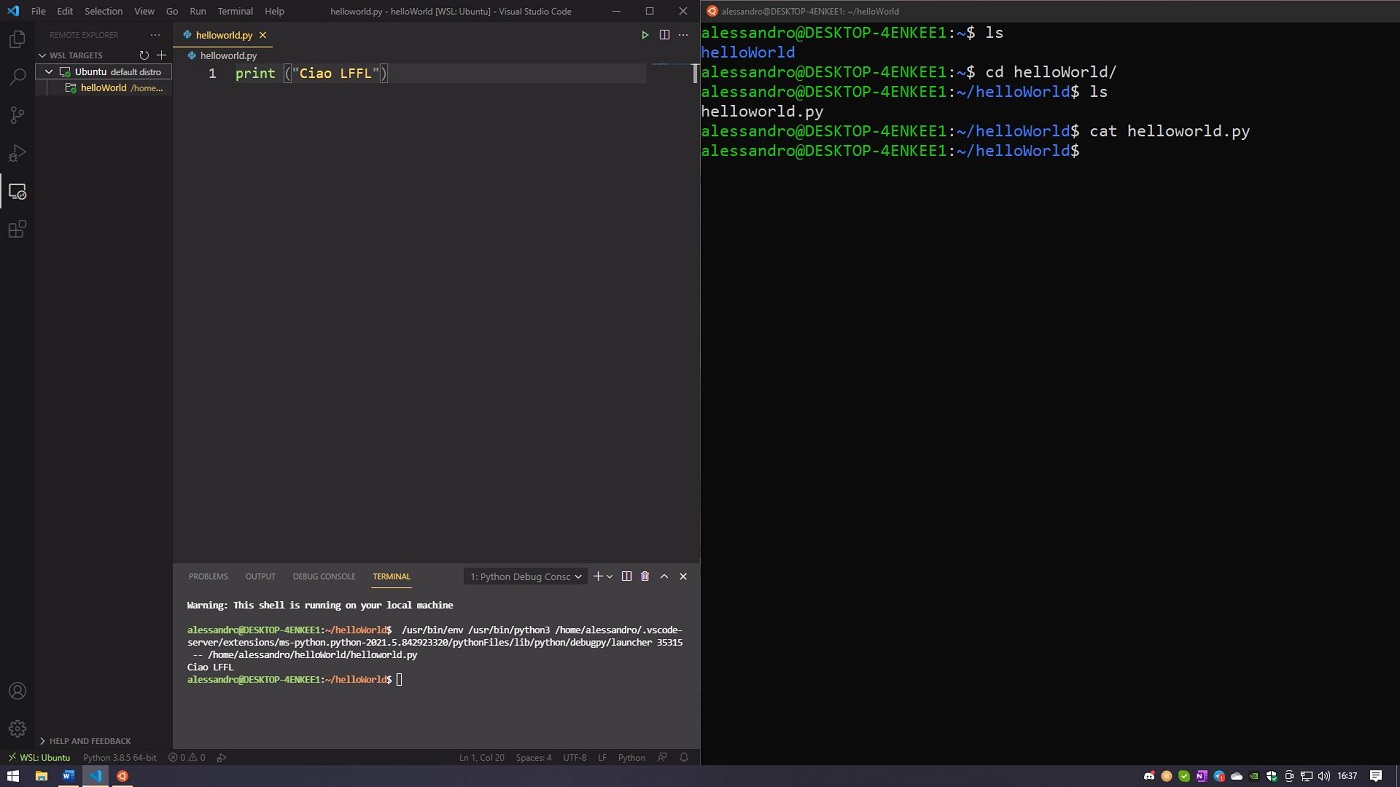1400x787 pixels.
Task: Collapse the Ubuntu default distro node
Action: click(49, 72)
